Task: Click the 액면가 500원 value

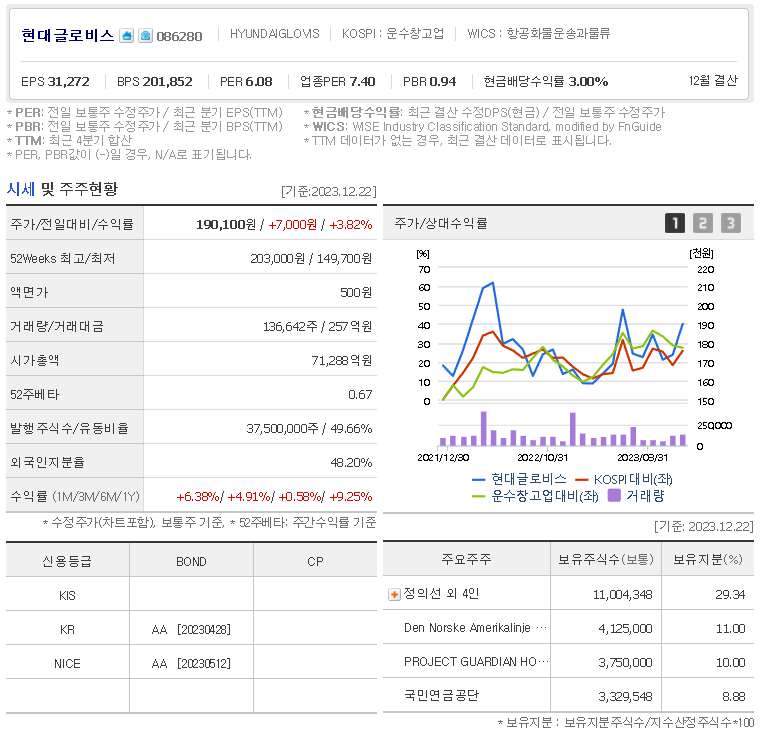Action: [x=356, y=293]
